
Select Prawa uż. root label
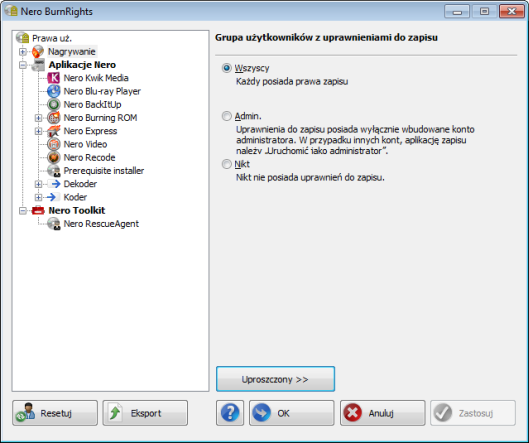coord(52,38)
